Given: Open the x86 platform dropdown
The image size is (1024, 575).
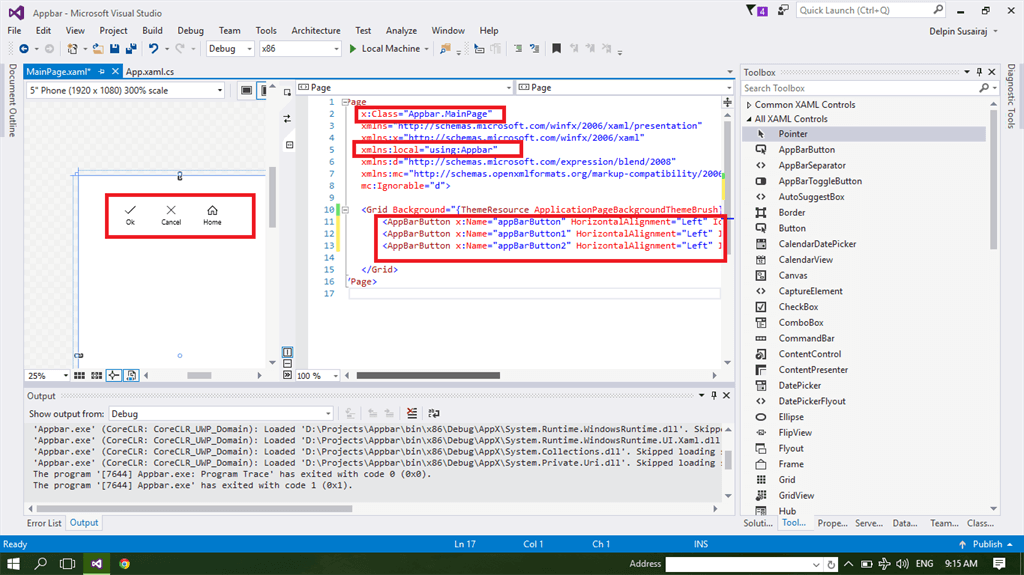Looking at the screenshot, I should pyautogui.click(x=335, y=48).
